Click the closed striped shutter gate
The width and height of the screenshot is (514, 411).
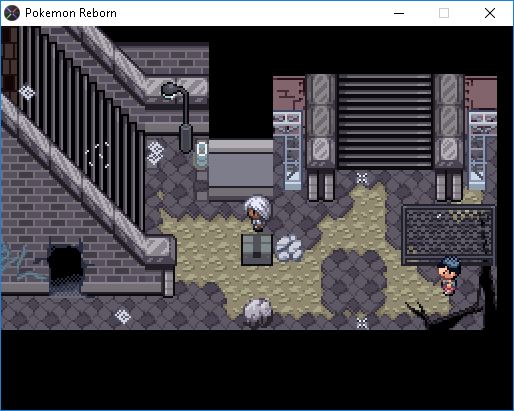click(x=385, y=121)
